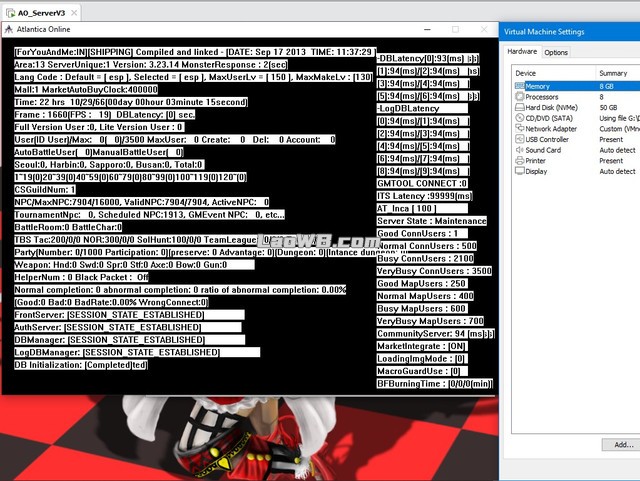Image resolution: width=640 pixels, height=481 pixels.
Task: Click 'LoadingImgMode : [0]' line
Action: click(x=422, y=359)
